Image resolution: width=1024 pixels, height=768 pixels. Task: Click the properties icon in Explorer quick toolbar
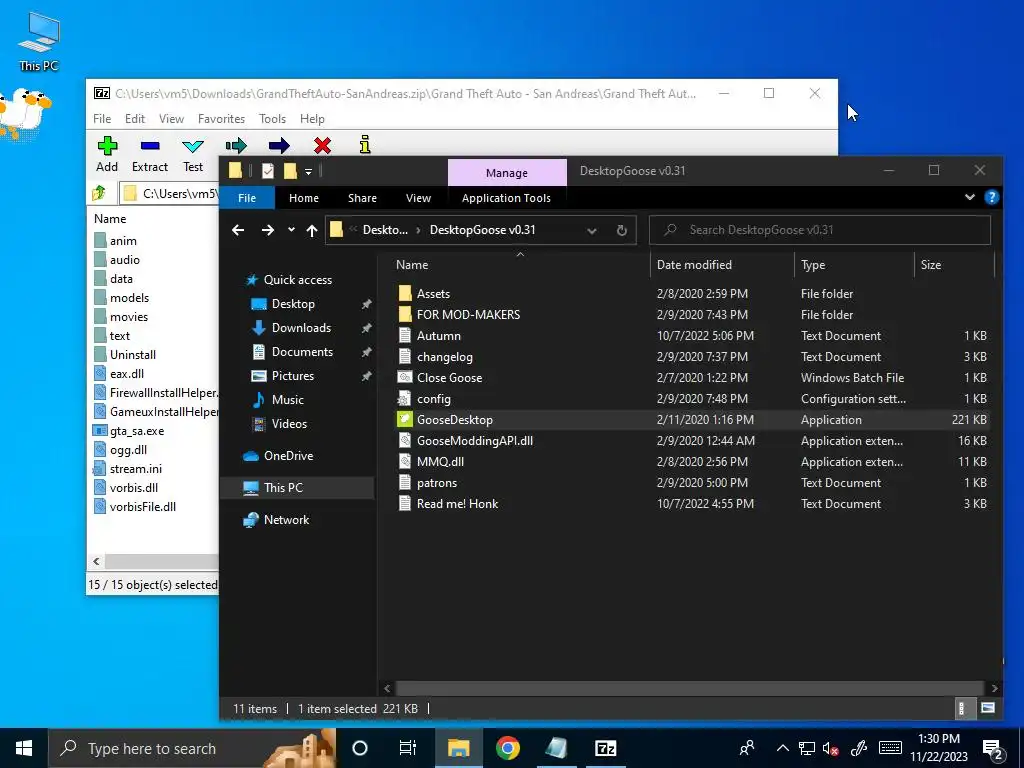pyautogui.click(x=268, y=171)
